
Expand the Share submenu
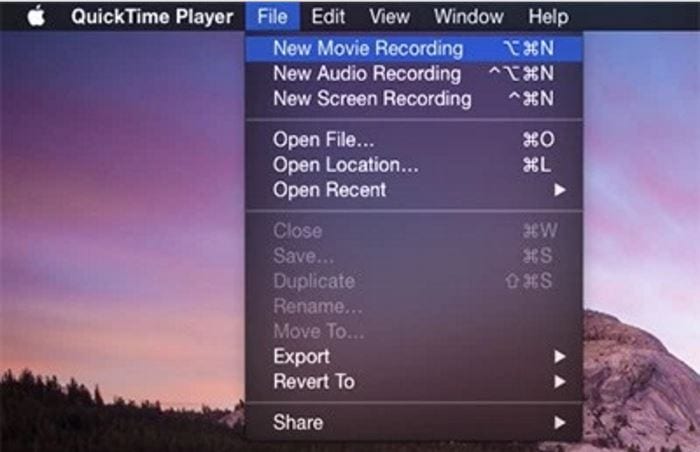414,423
